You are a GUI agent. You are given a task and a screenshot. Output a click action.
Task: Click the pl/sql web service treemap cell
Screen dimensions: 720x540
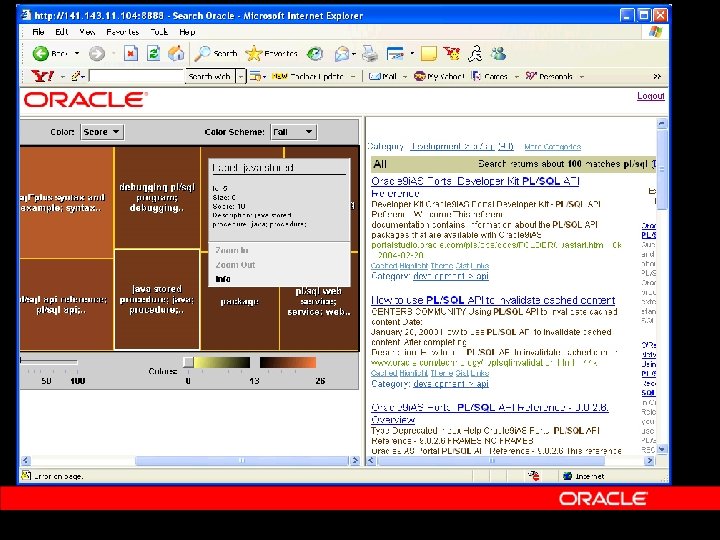pos(319,302)
